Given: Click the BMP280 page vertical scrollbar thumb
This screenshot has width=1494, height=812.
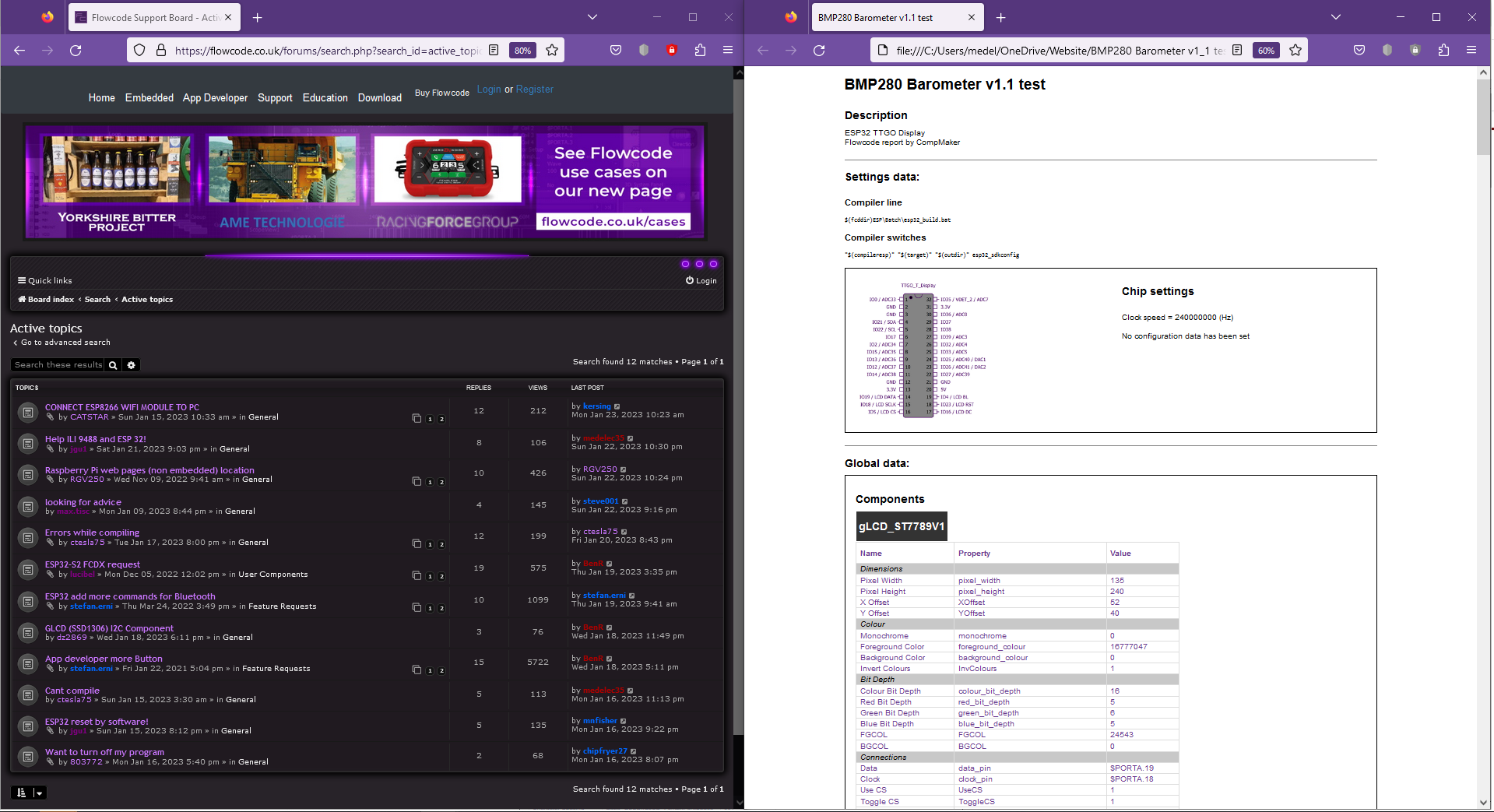Looking at the screenshot, I should pyautogui.click(x=1483, y=117).
